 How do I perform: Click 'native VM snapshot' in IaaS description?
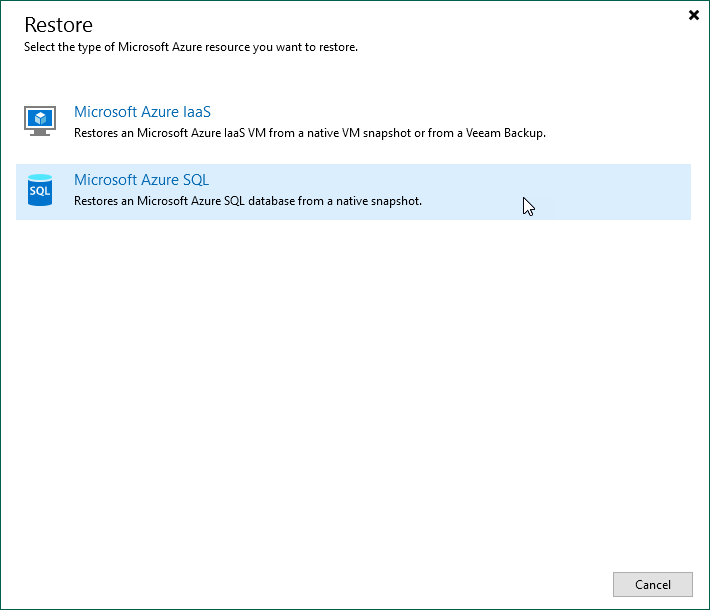point(350,133)
